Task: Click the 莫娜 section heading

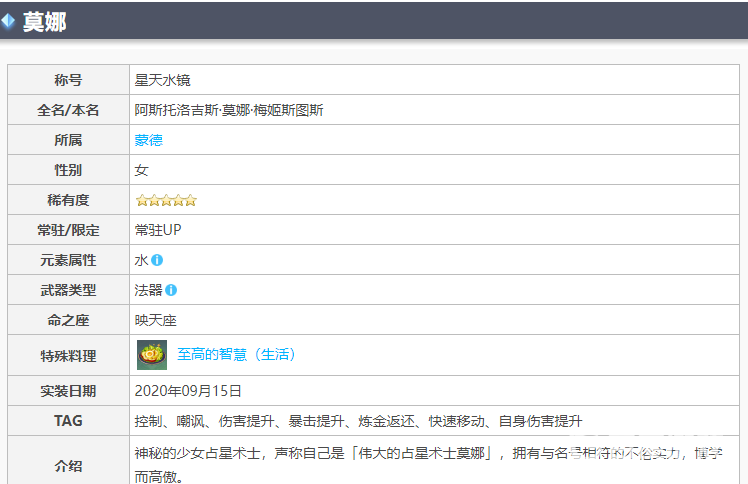Action: 44,21
